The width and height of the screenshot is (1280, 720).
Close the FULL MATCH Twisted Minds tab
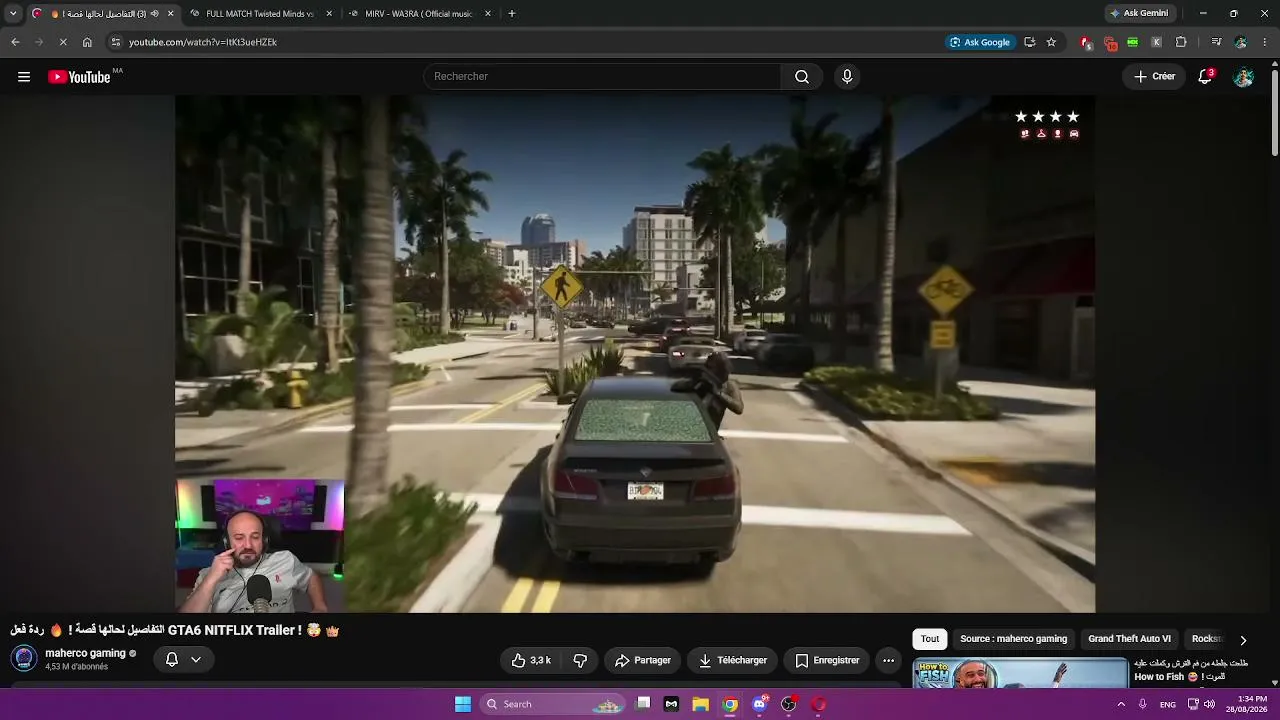pos(329,14)
